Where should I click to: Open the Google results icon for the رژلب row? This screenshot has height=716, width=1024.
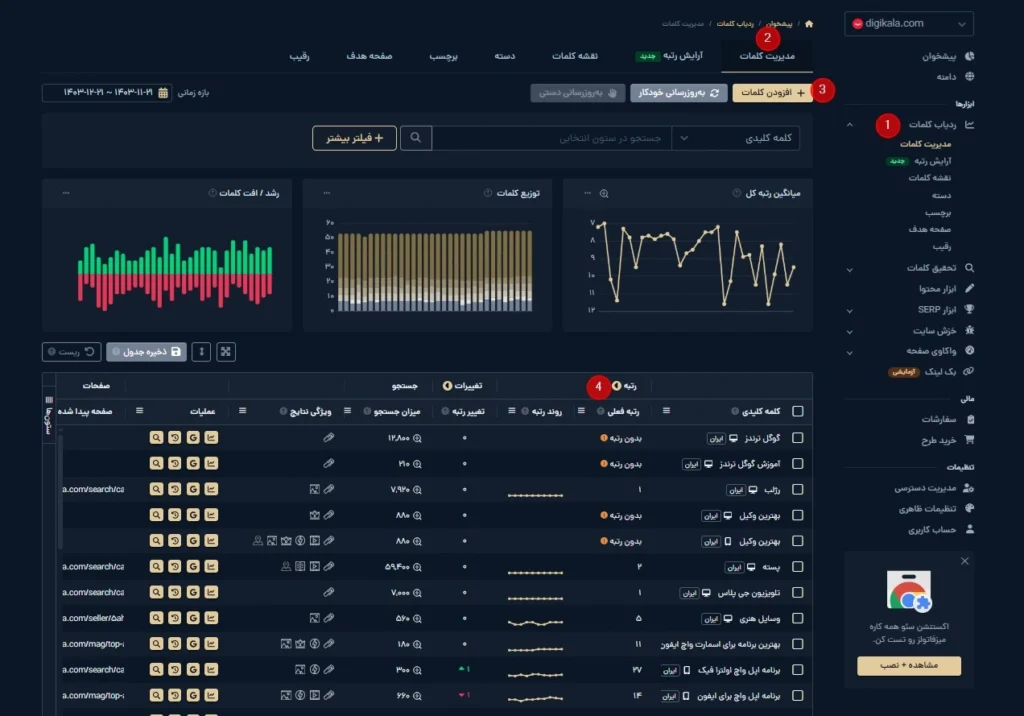click(x=193, y=490)
